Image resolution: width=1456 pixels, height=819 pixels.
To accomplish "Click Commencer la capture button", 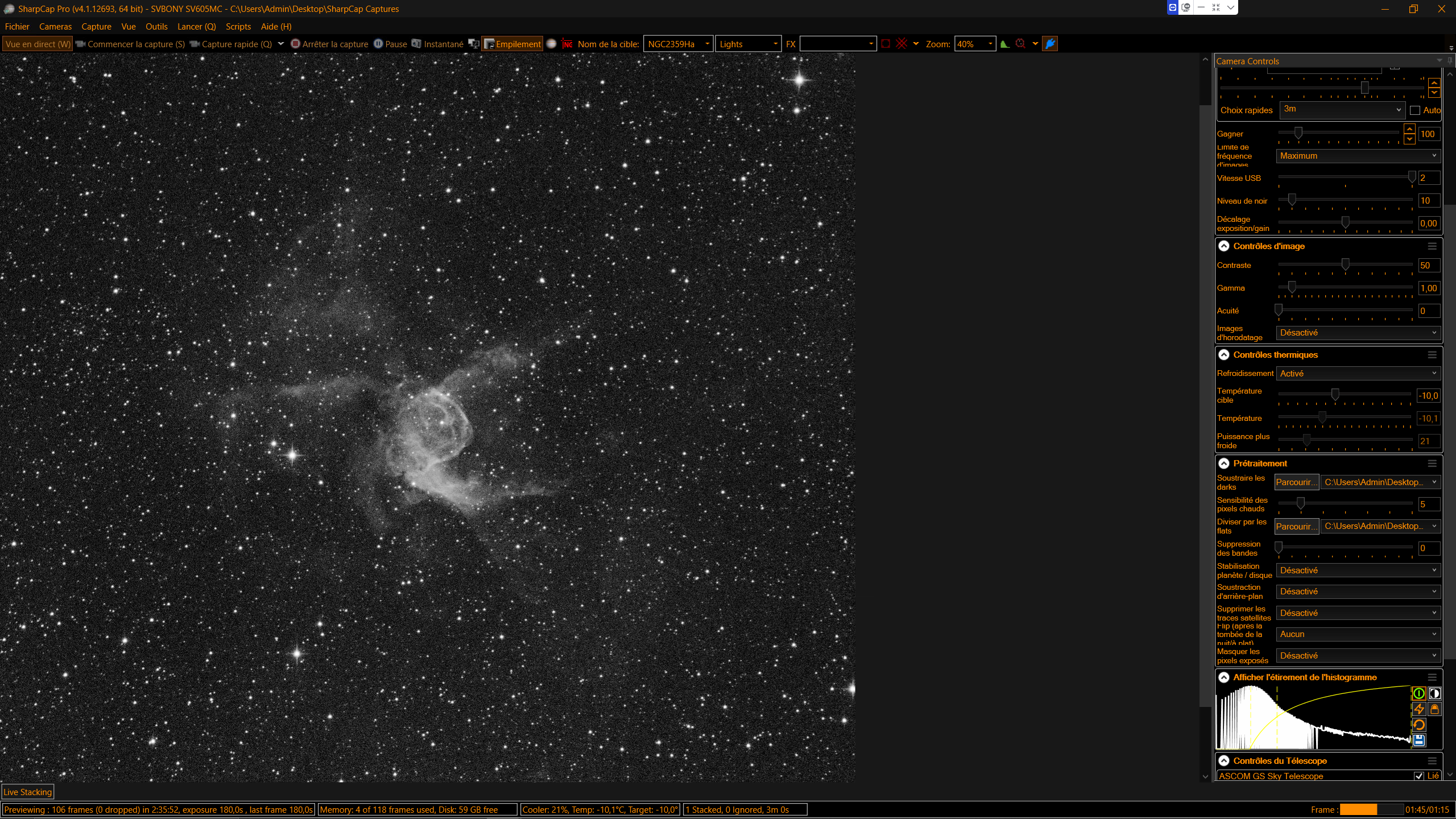I will pyautogui.click(x=130, y=44).
